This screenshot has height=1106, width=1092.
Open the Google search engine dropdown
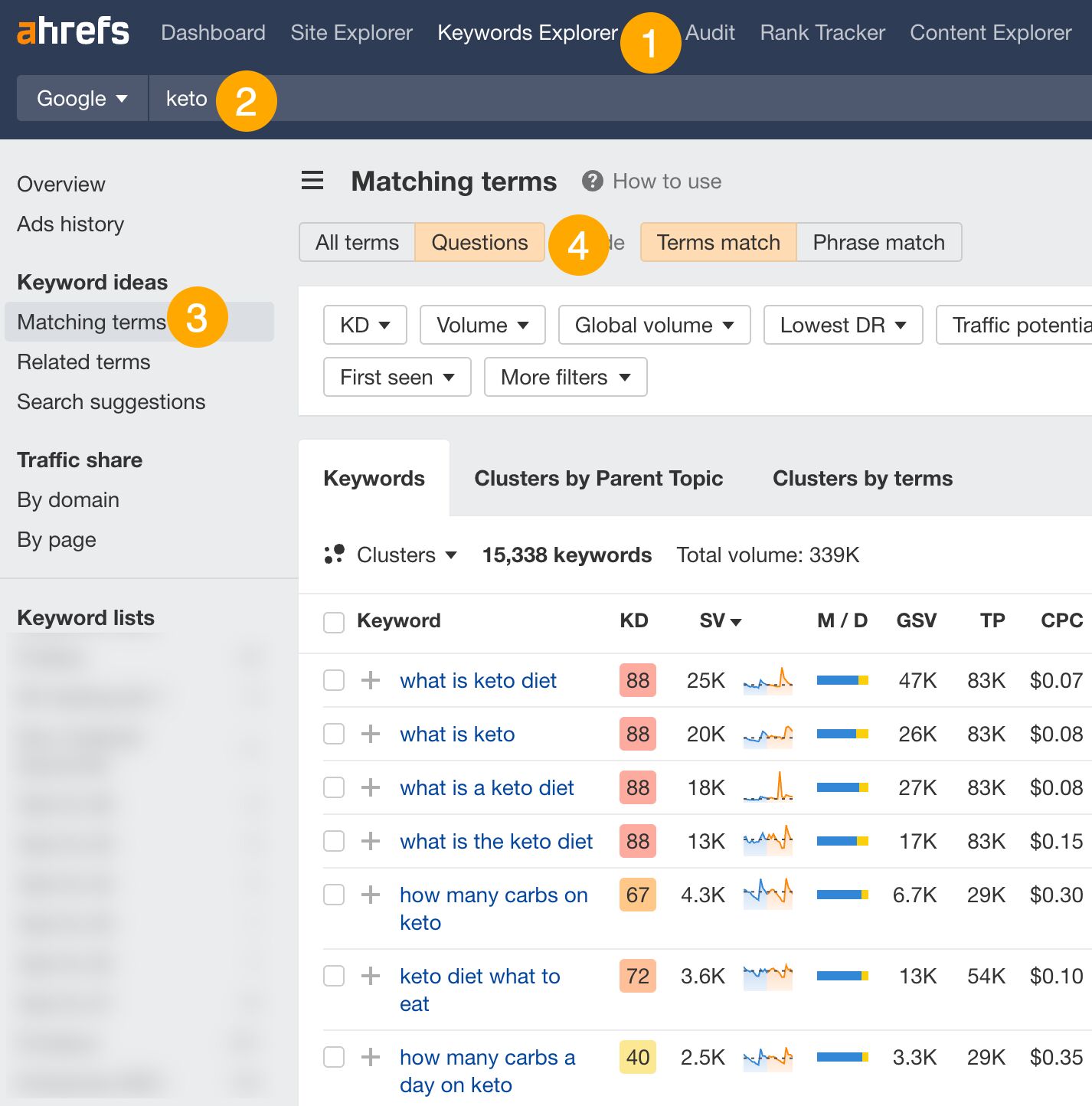coord(81,98)
